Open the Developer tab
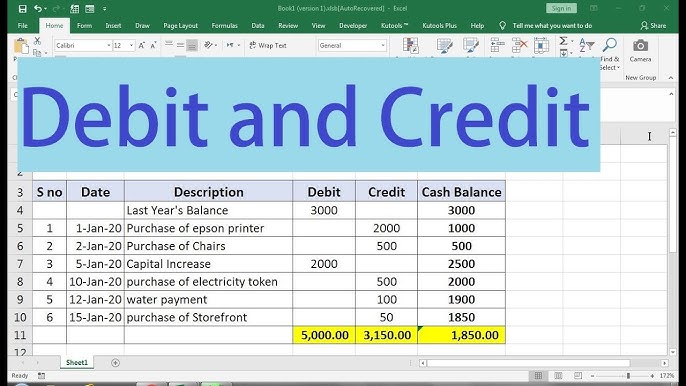686x386 pixels. click(x=353, y=26)
